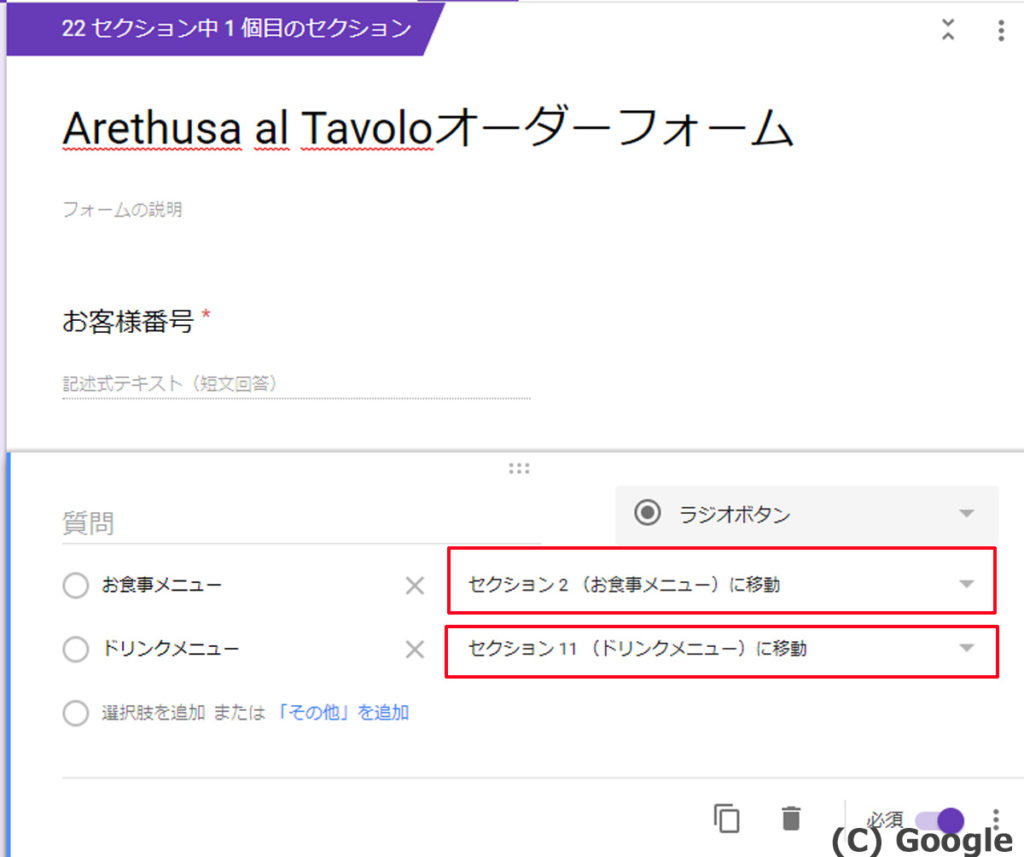
Task: Click 「その他」を追加 link
Action: pos(342,712)
